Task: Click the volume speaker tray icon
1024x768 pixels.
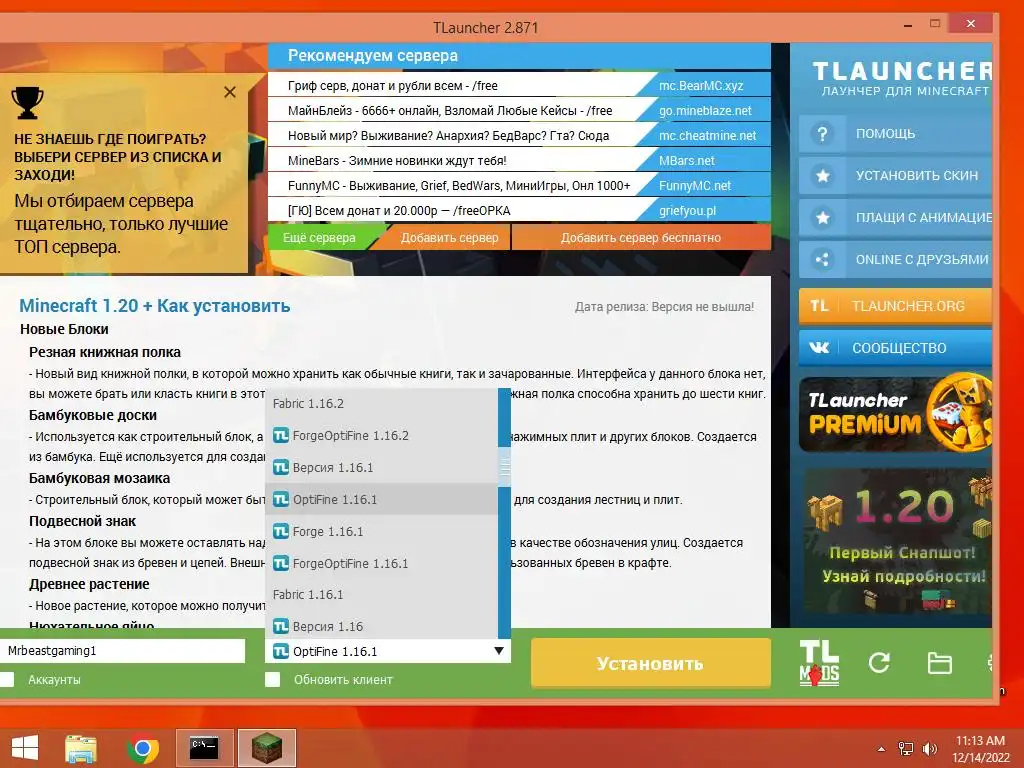Action: pyautogui.click(x=929, y=749)
